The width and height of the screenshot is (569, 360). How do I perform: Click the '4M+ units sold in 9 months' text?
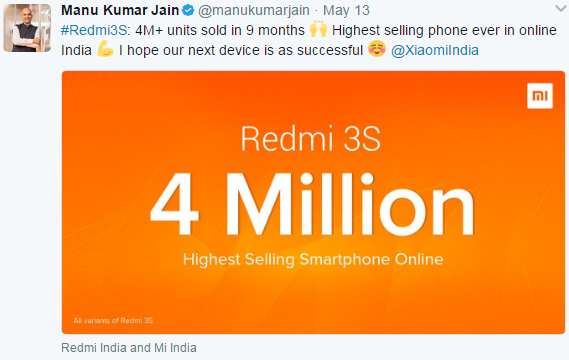click(220, 30)
